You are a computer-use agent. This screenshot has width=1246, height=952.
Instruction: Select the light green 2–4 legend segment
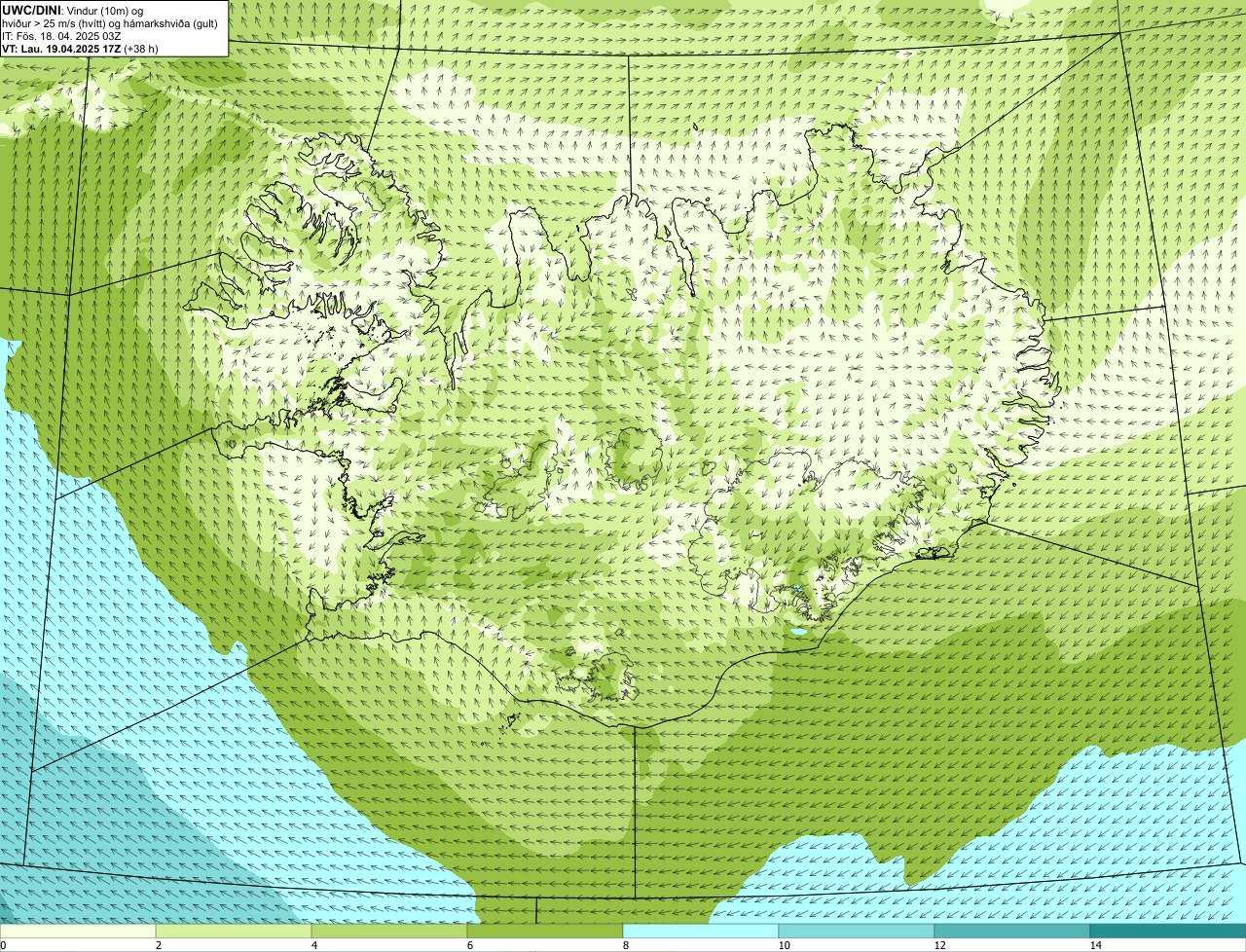pos(234,931)
